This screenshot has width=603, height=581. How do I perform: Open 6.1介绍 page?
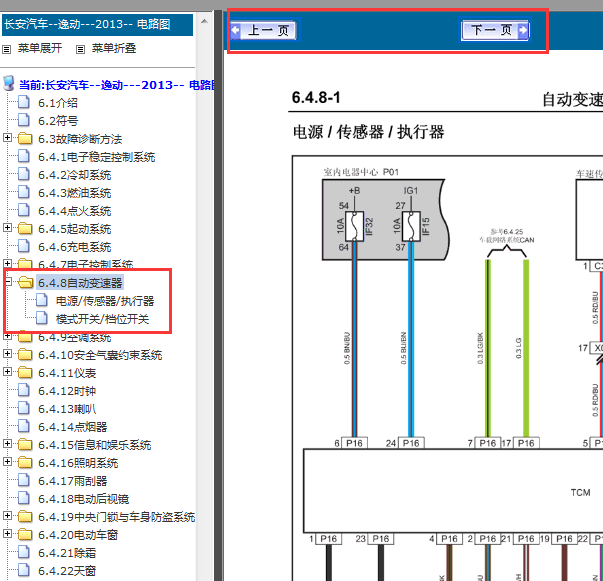click(x=58, y=103)
